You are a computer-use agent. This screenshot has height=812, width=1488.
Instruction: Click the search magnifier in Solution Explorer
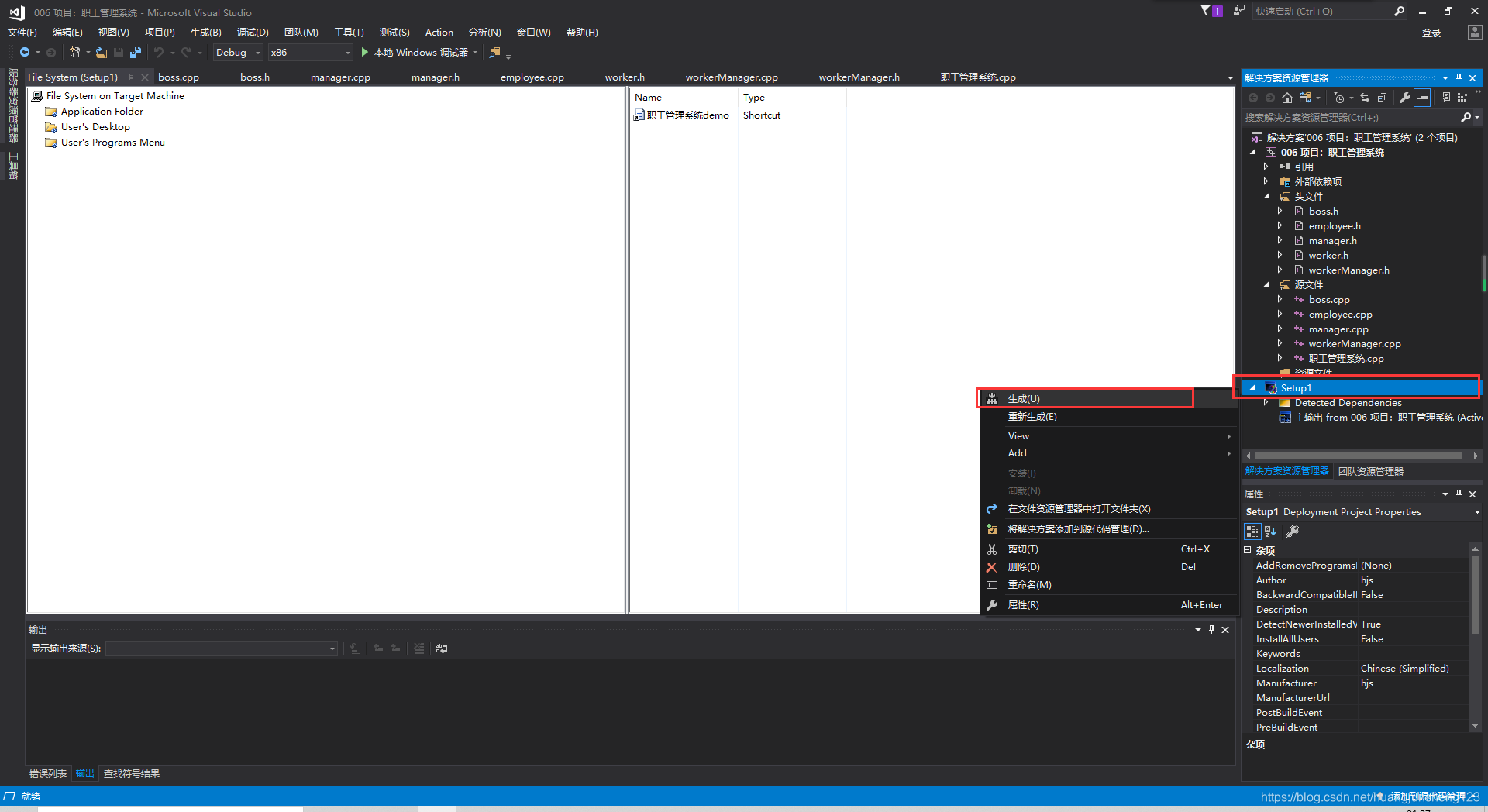(x=1466, y=118)
